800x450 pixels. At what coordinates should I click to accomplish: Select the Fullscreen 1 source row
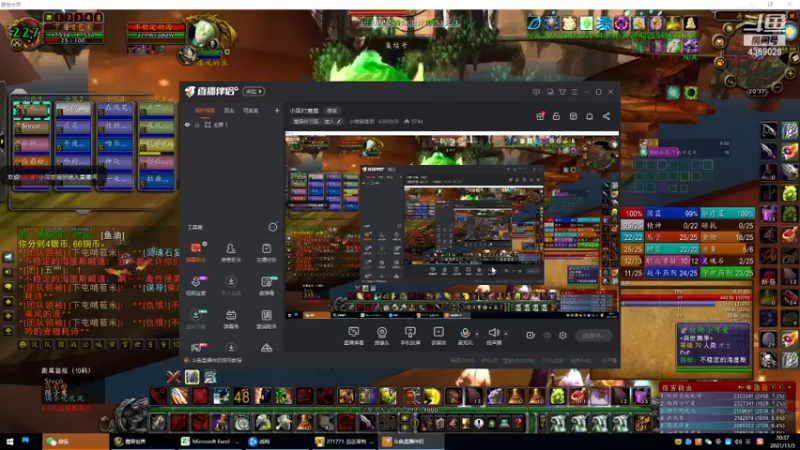pos(232,124)
